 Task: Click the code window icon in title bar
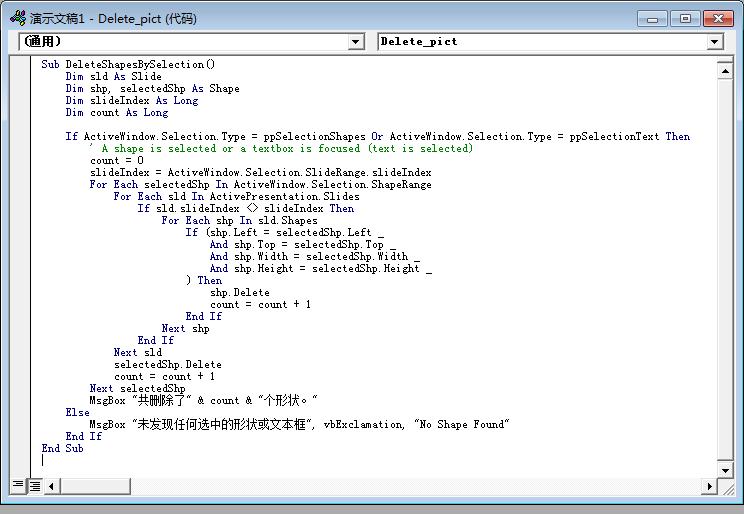(16, 18)
